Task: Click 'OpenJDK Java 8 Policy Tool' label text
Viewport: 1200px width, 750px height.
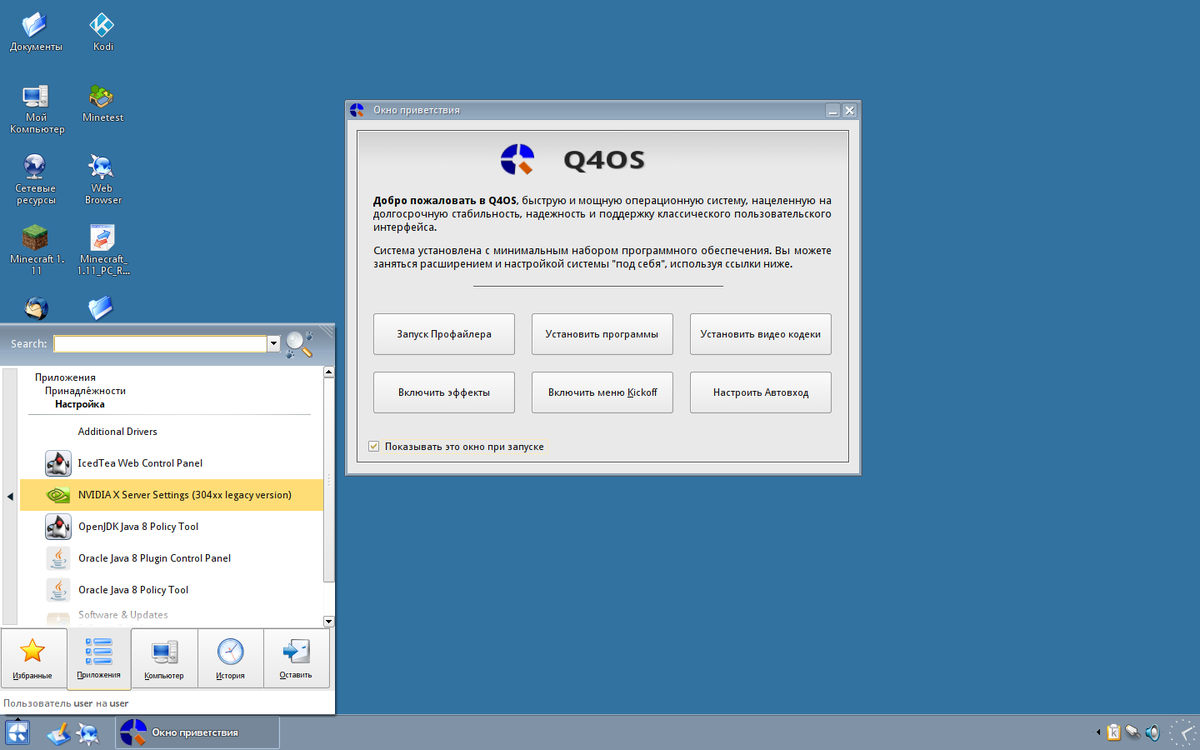Action: pos(138,527)
